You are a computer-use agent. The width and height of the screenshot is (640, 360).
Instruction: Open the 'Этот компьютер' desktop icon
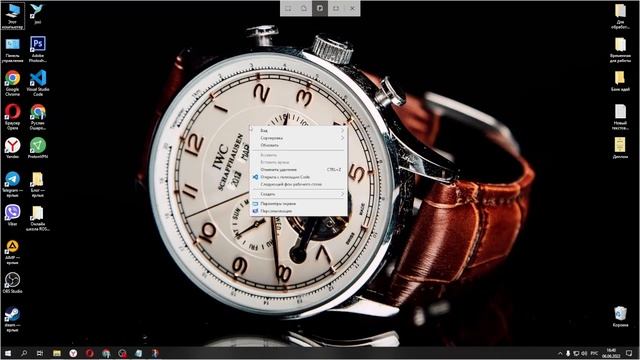coord(13,16)
